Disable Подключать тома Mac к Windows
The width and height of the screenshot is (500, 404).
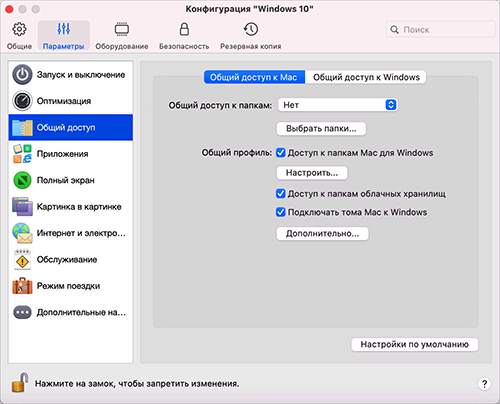[x=281, y=212]
